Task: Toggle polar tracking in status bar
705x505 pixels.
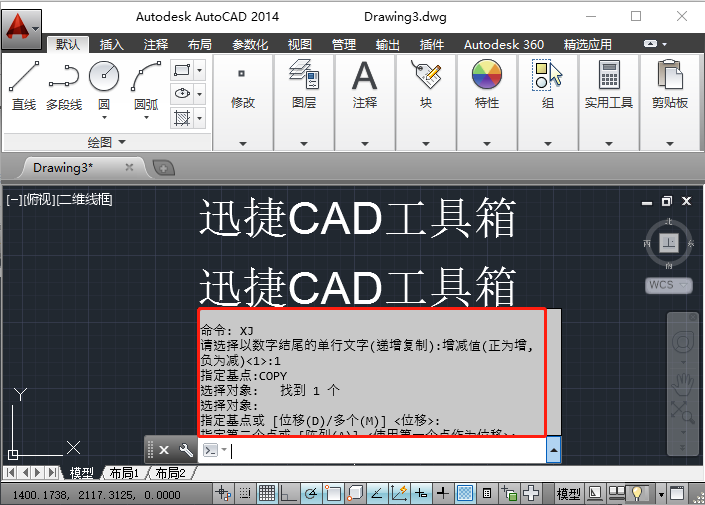Action: click(x=311, y=494)
